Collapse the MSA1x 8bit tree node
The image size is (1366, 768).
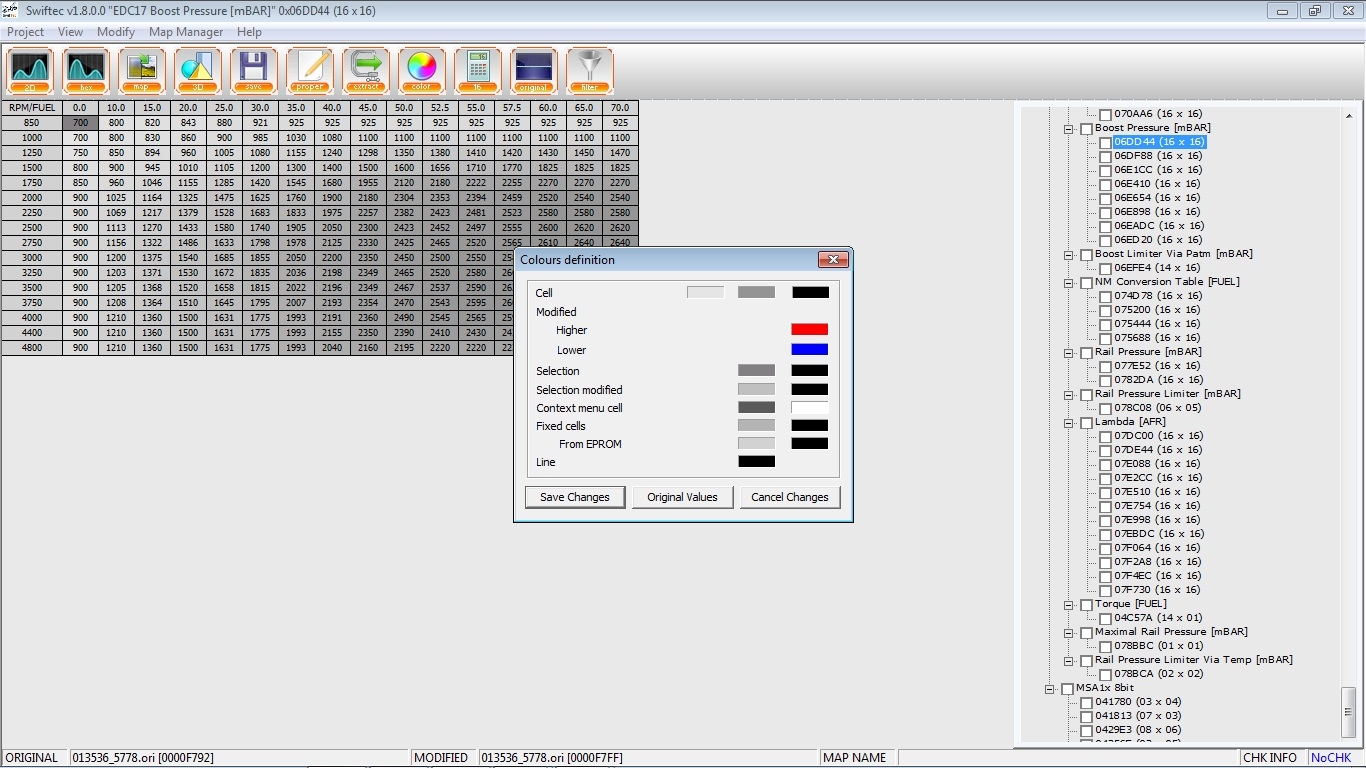click(x=1050, y=689)
